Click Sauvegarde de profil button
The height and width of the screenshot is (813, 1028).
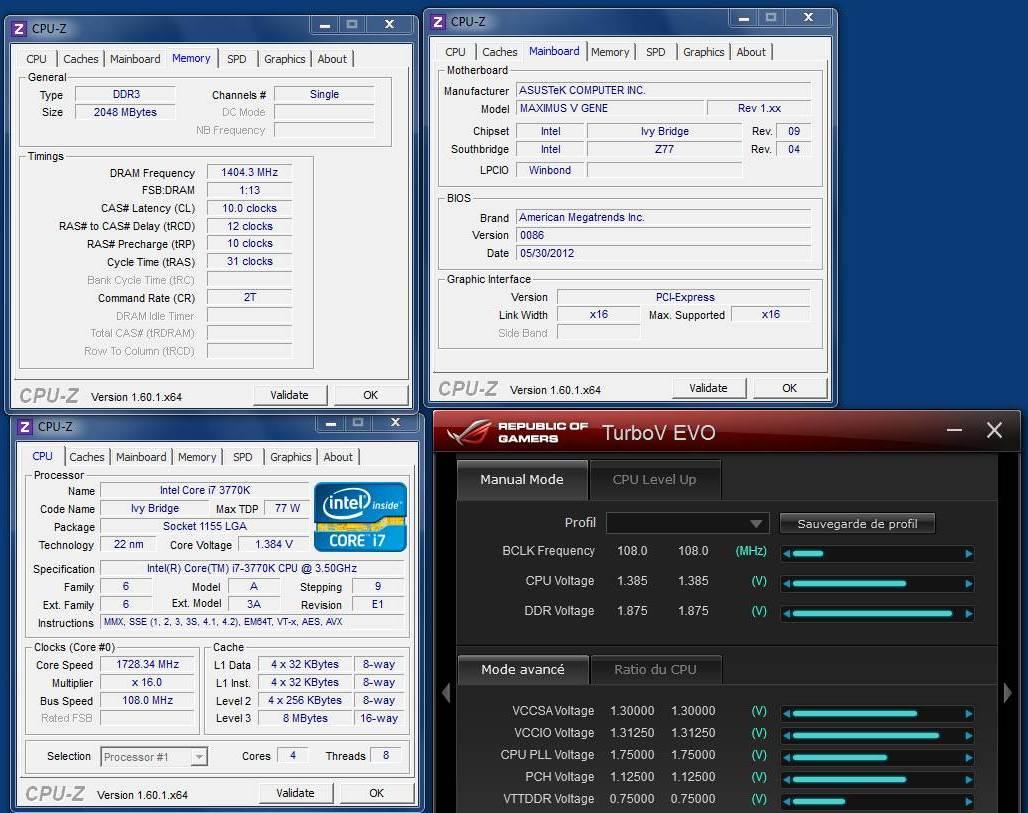(x=857, y=524)
